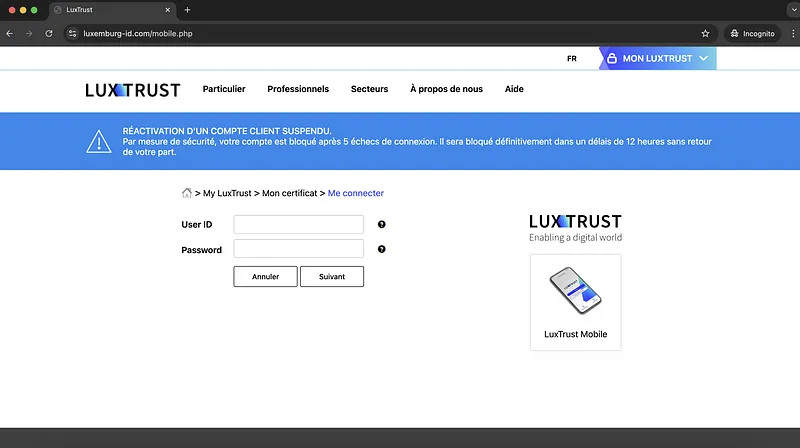Screen dimensions: 800x448
Task: Open the tab search dropdown arrow
Action: coord(794,10)
